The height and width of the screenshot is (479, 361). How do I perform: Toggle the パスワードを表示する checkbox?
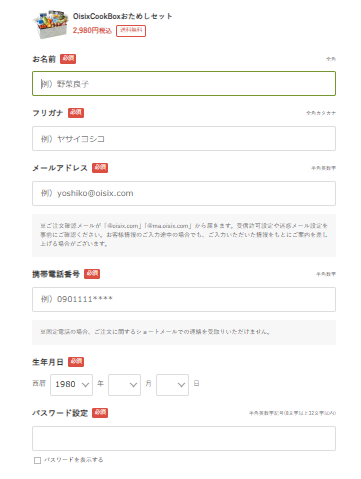tap(37, 460)
